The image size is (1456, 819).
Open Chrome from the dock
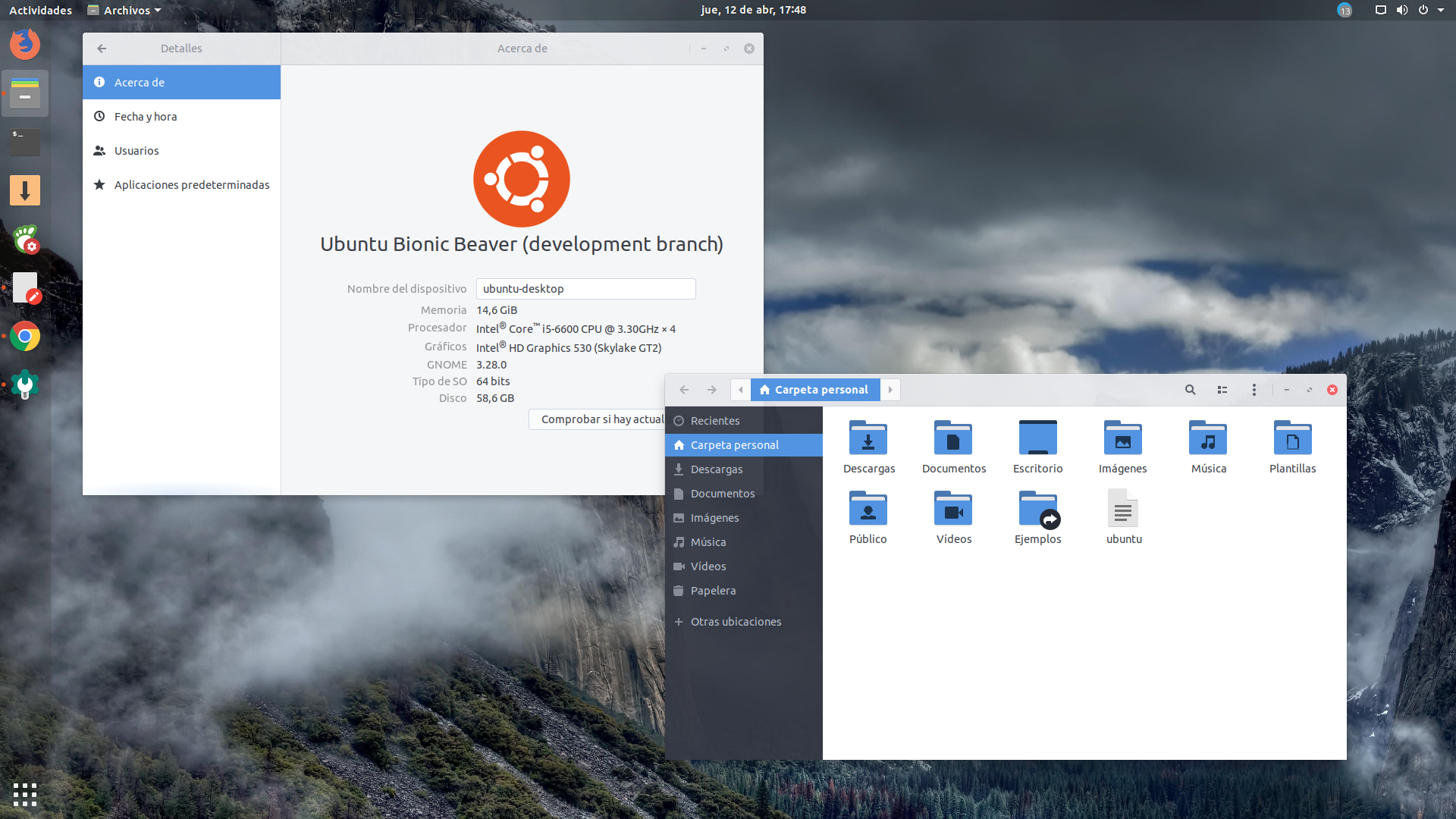pyautogui.click(x=25, y=336)
